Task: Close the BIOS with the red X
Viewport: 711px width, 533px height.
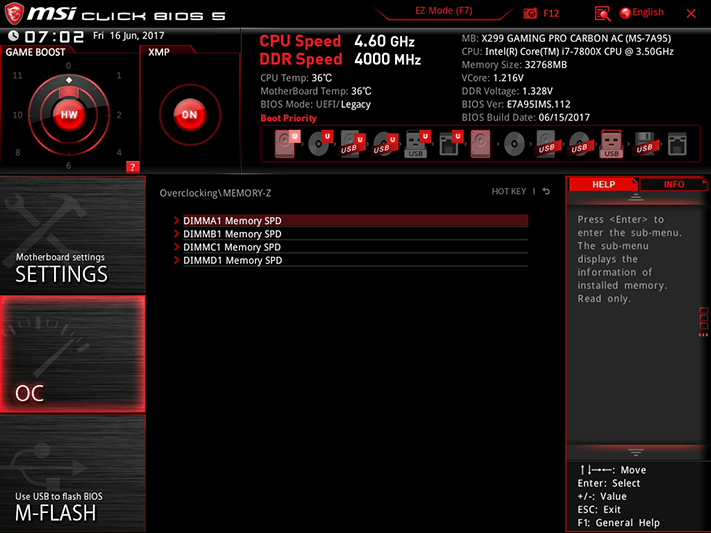Action: point(691,14)
